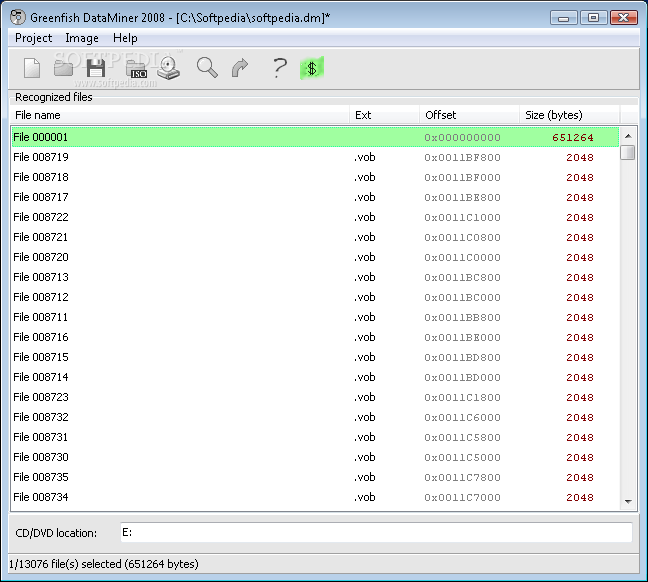Select row File 008730
The image size is (648, 582).
click(x=316, y=457)
